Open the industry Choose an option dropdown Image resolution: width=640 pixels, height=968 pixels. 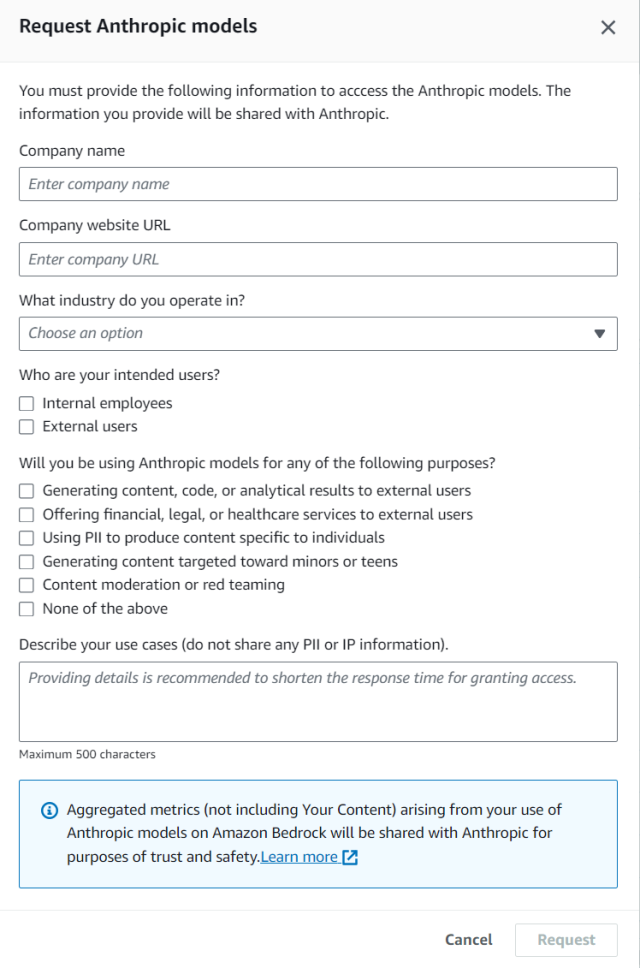click(x=318, y=333)
